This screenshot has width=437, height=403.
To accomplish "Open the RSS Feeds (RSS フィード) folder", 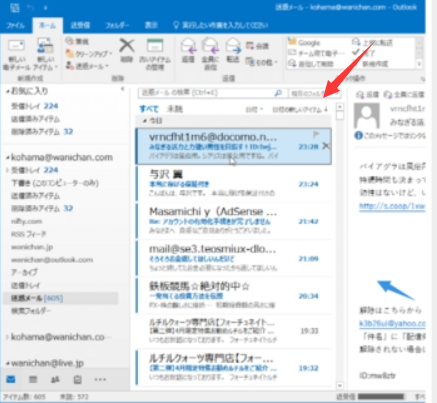I will (x=29, y=234).
